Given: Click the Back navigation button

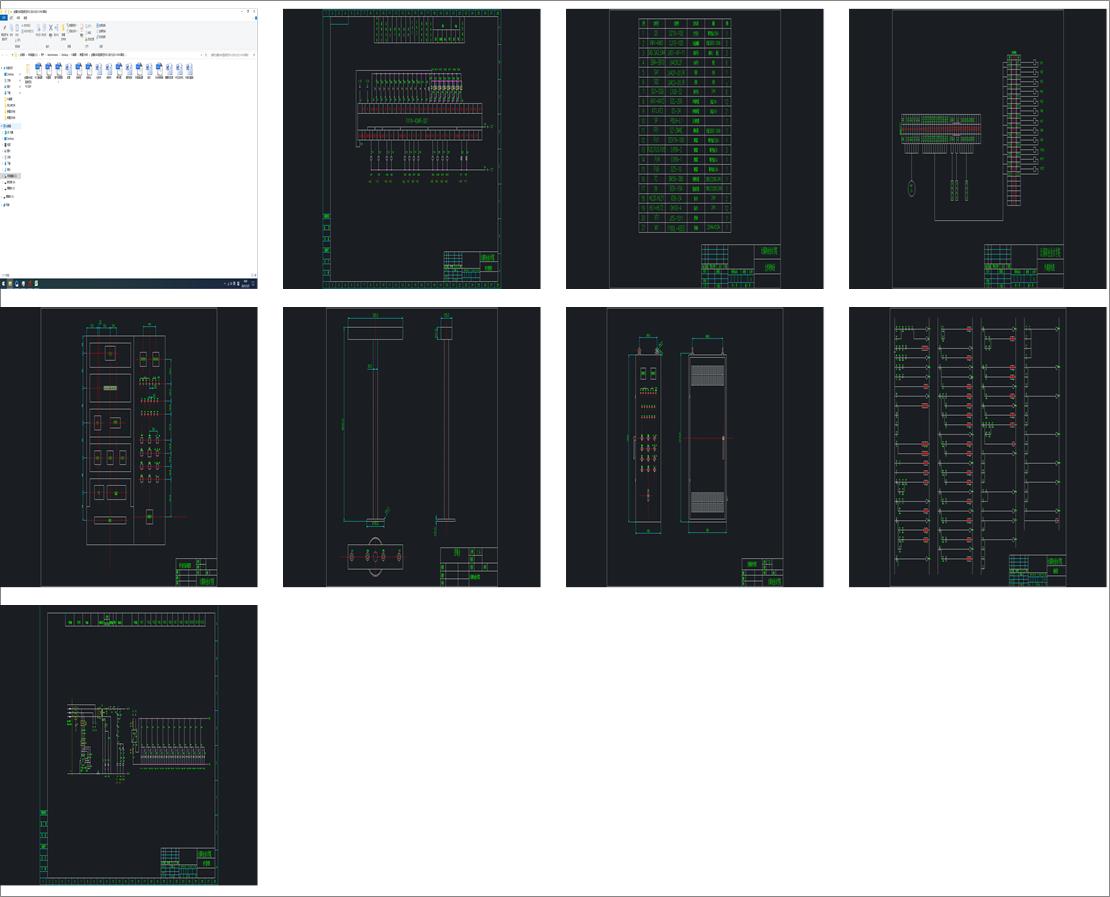Looking at the screenshot, I should [2, 55].
